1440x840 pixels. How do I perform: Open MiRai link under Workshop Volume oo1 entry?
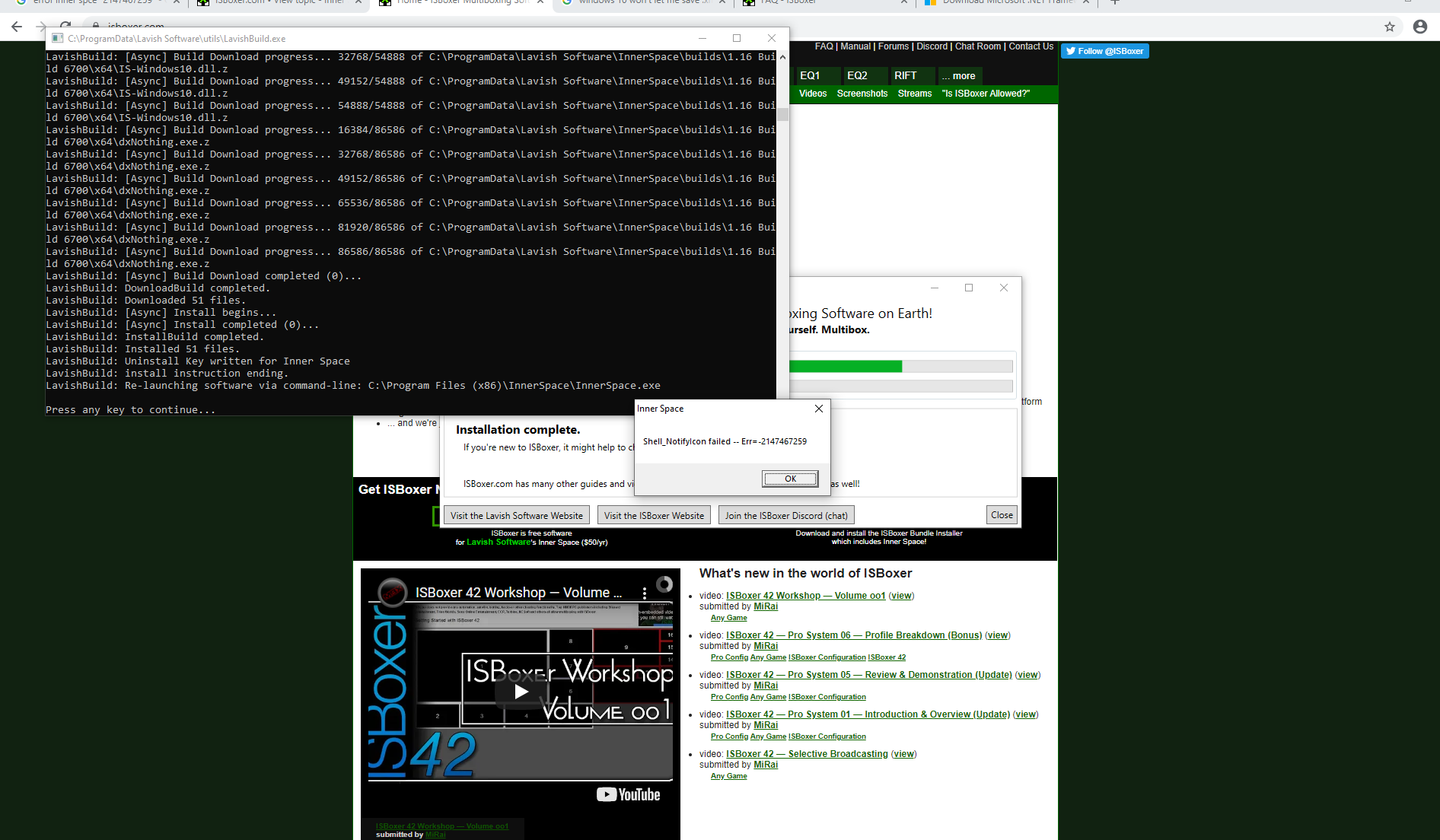tap(766, 606)
